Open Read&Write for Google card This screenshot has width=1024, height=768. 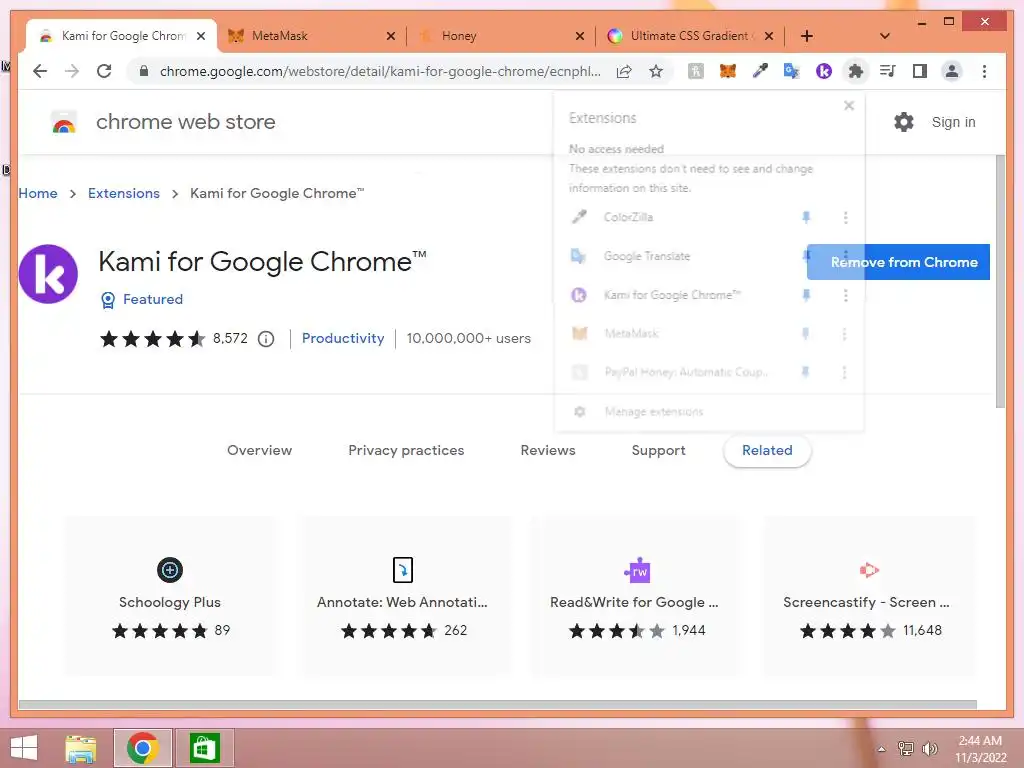(636, 596)
